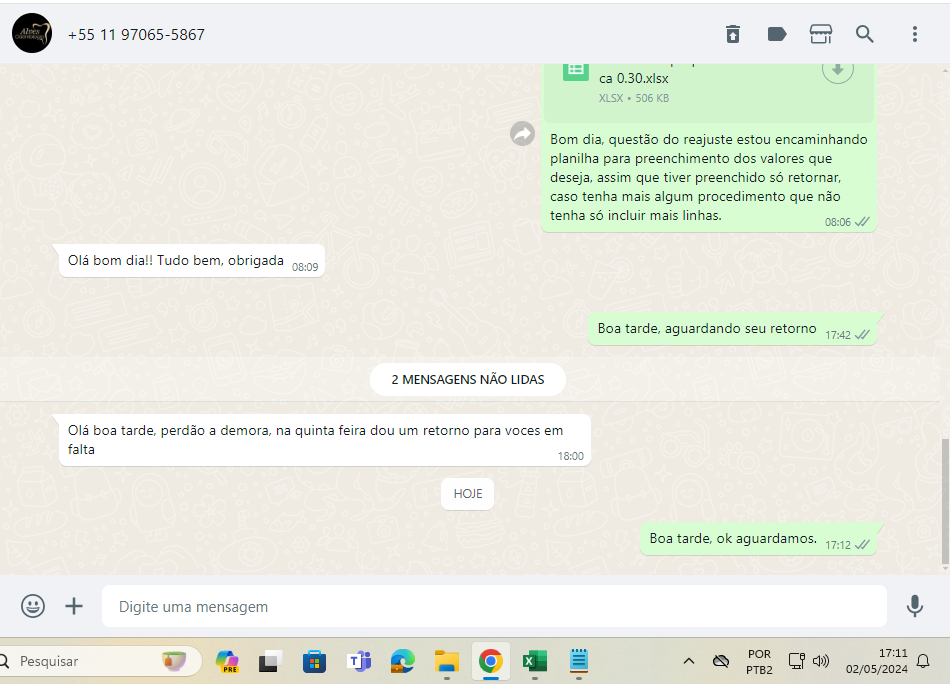
Task: Click the XLSX green spreadsheet file icon
Action: tap(575, 70)
